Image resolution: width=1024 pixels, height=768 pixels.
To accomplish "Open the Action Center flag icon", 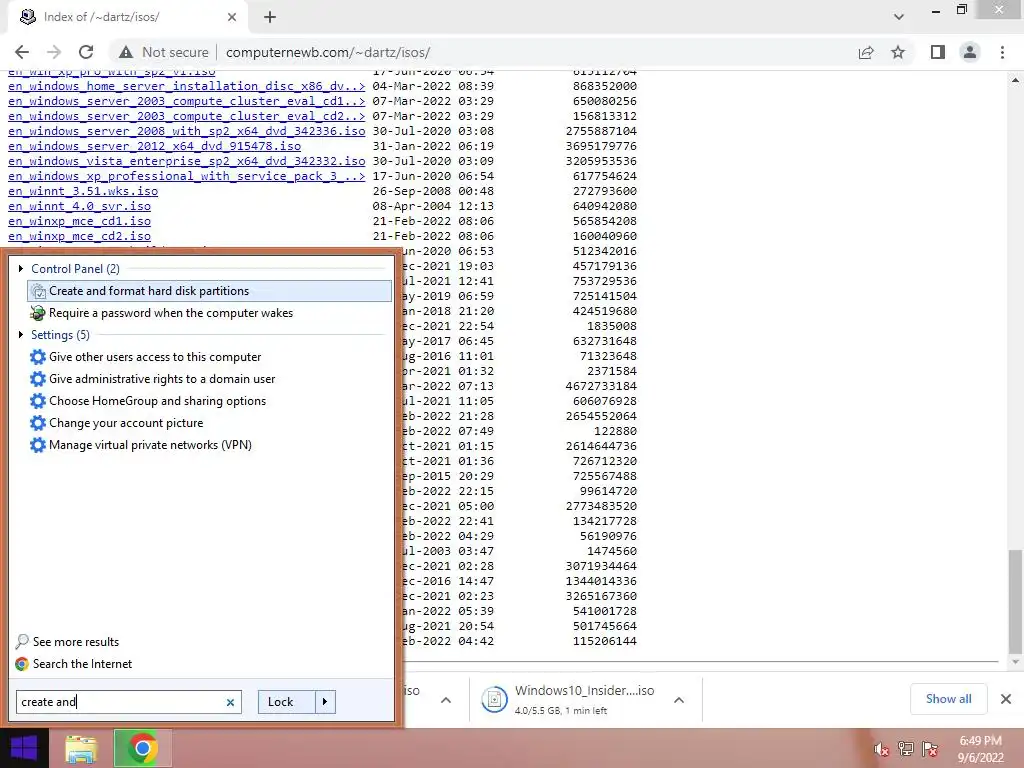I will (930, 749).
